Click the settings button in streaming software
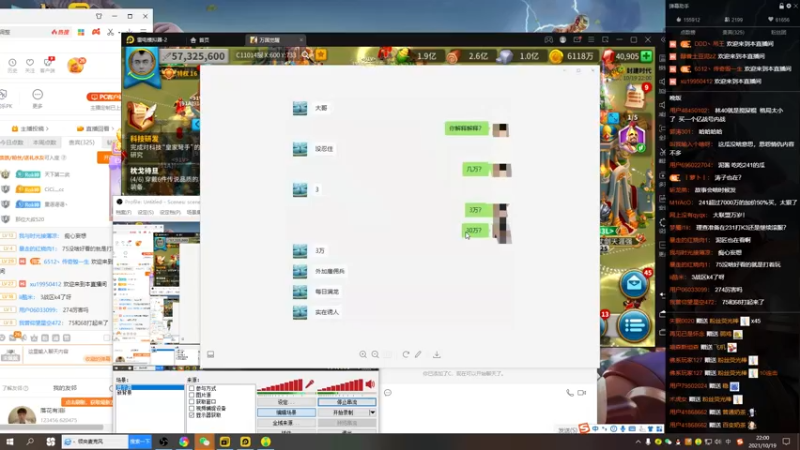Image resolution: width=800 pixels, height=450 pixels. click(x=286, y=402)
